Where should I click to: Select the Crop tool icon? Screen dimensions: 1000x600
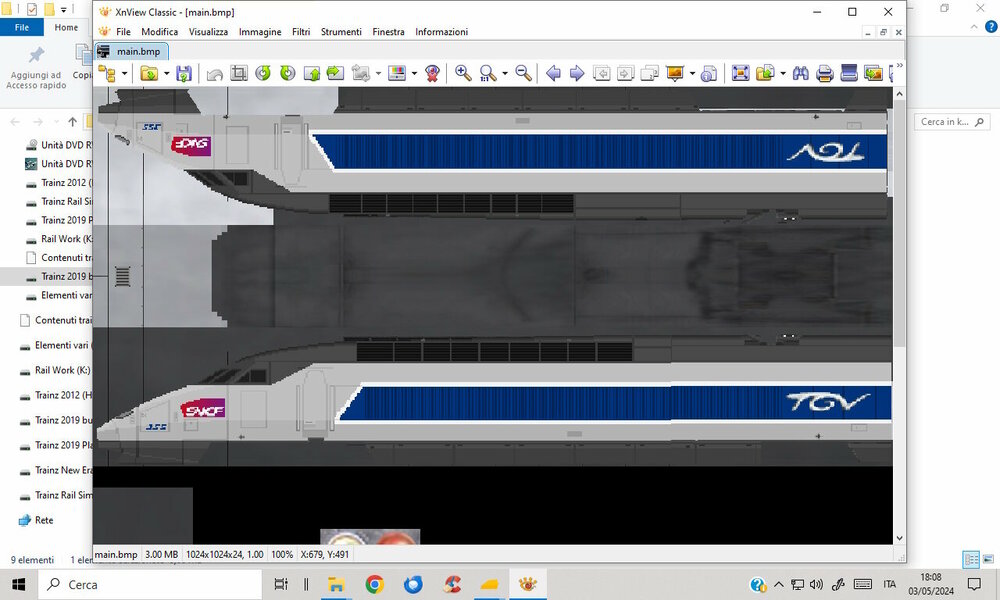click(239, 73)
